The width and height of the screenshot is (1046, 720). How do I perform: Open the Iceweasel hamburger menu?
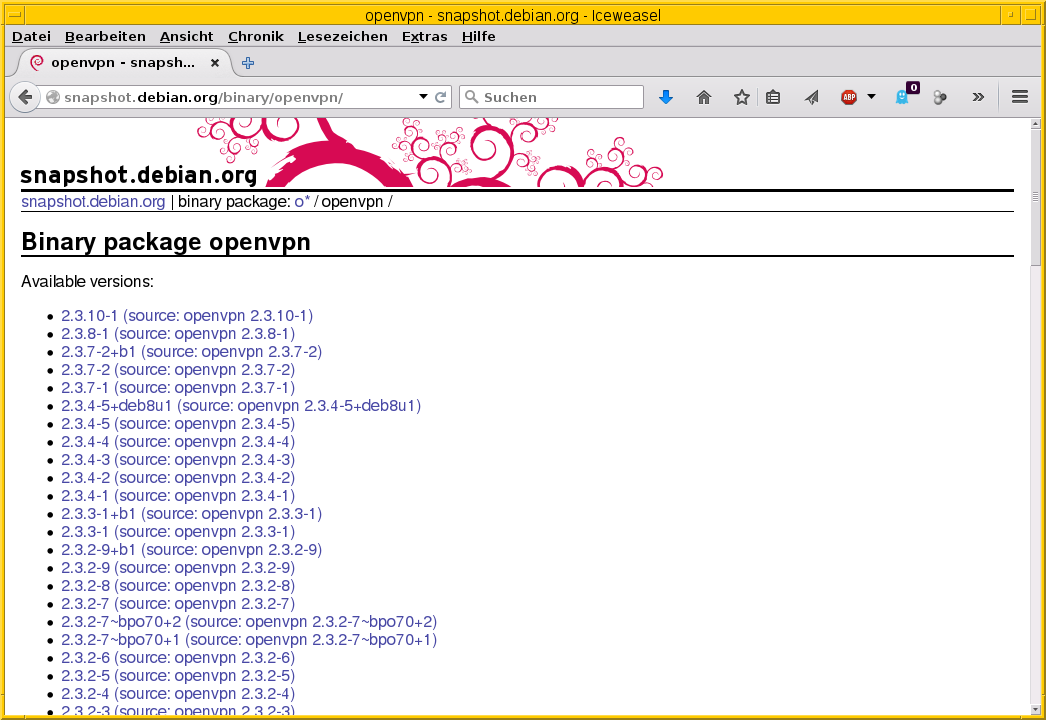[1019, 97]
